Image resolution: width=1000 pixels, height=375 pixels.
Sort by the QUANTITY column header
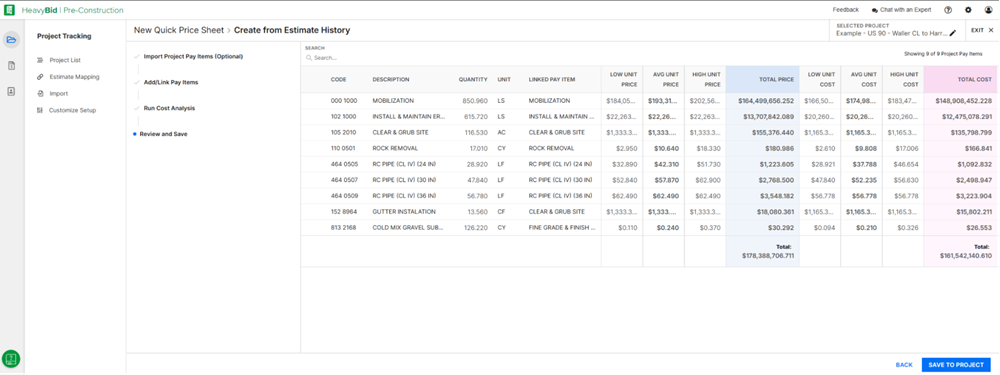(473, 80)
